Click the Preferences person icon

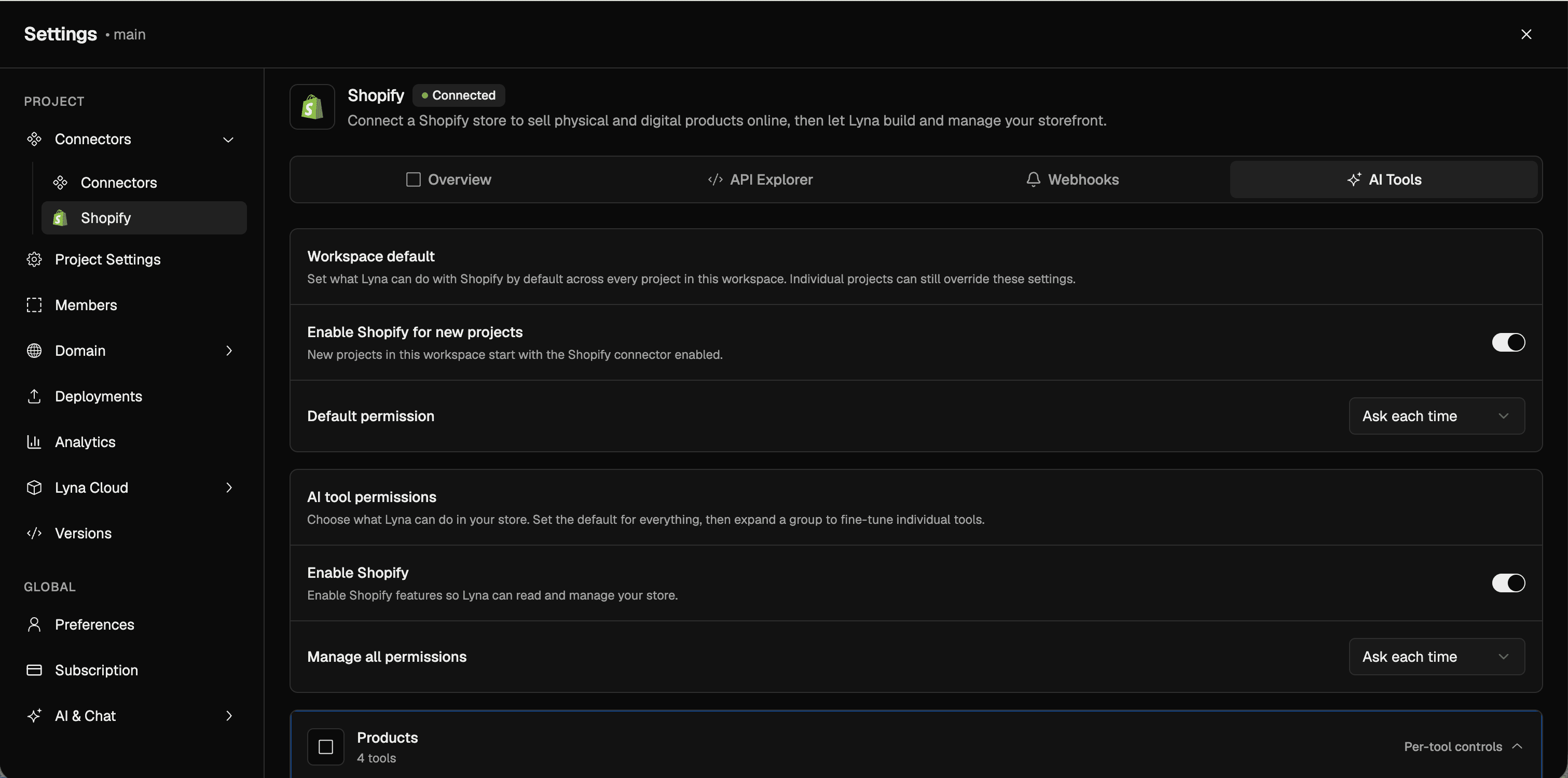tap(34, 624)
